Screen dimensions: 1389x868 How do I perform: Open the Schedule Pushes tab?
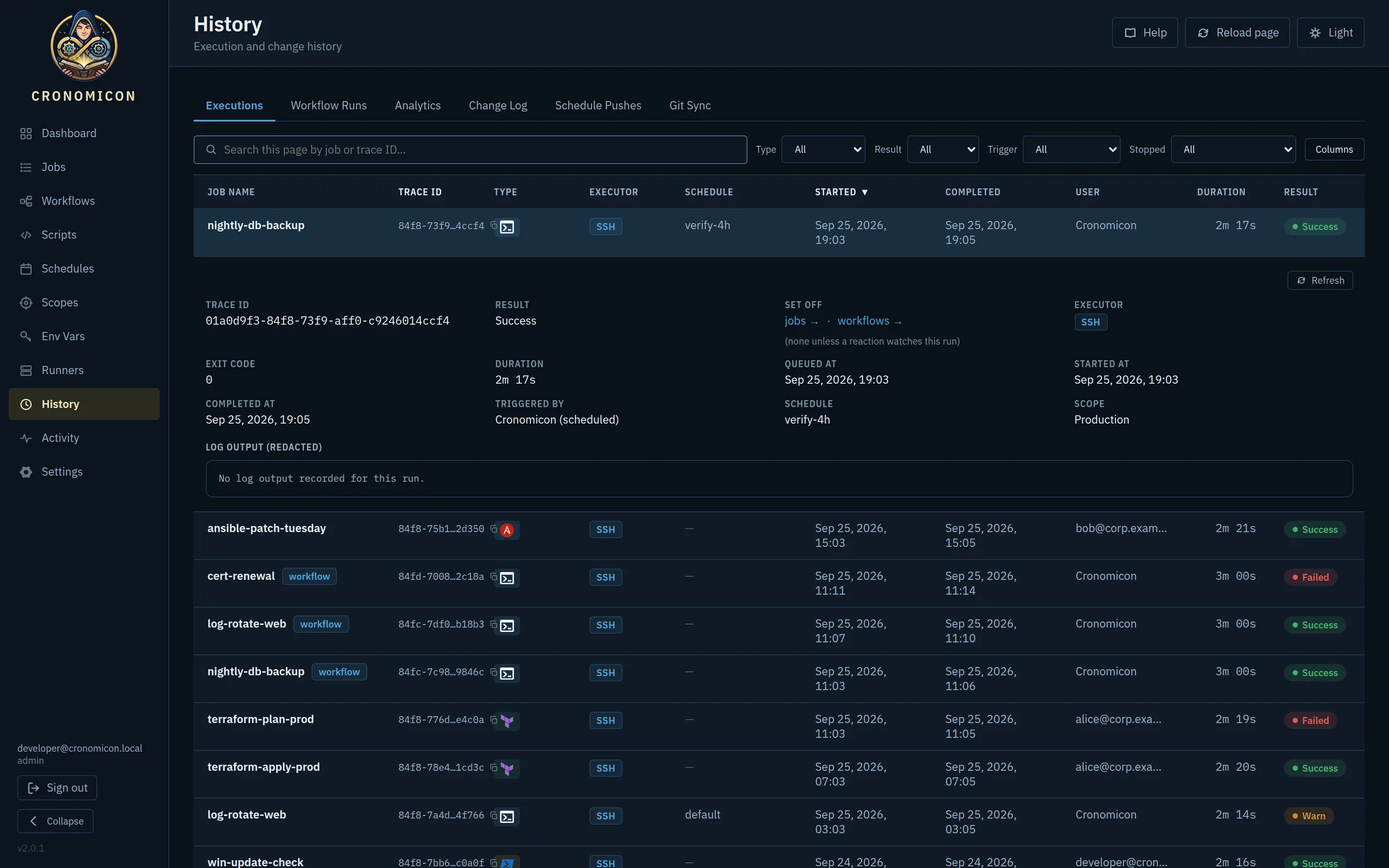coord(598,105)
